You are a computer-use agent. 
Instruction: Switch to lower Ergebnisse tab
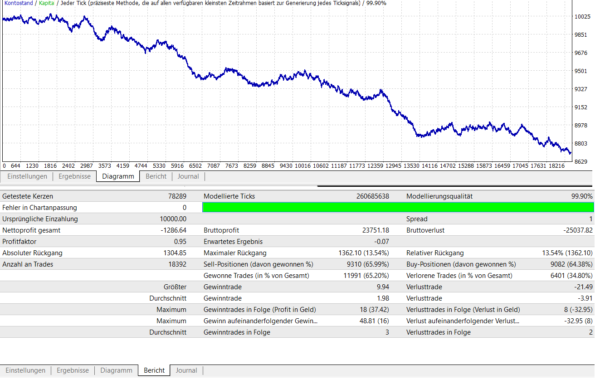pos(73,370)
